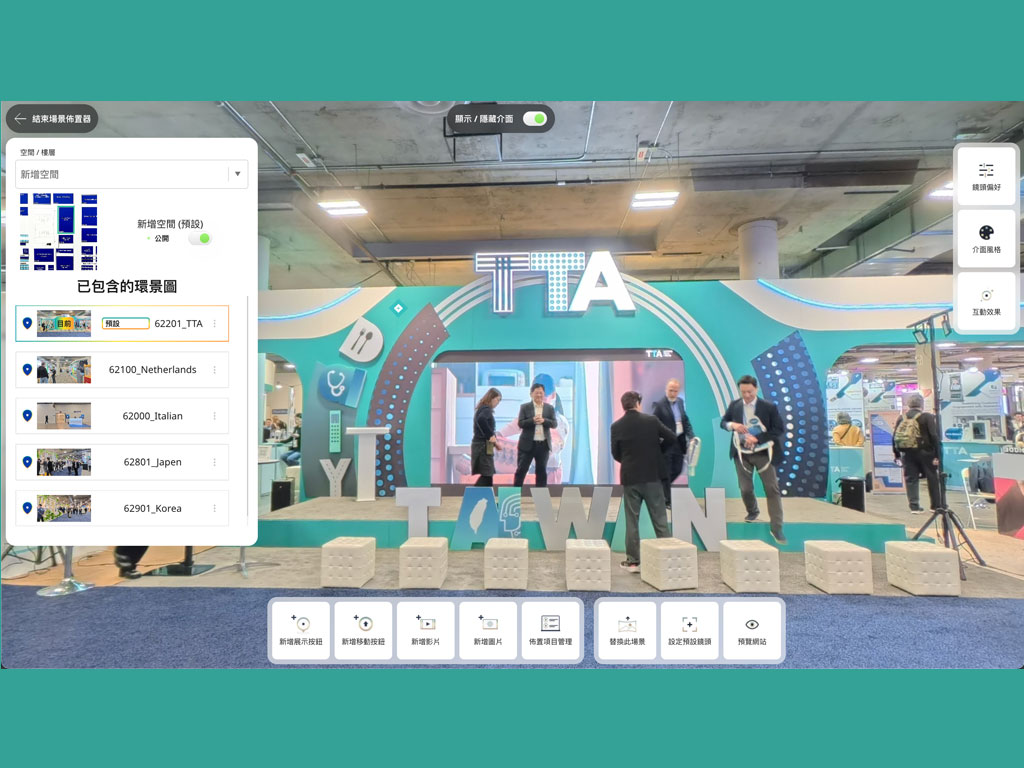1024x768 pixels.
Task: Click the 預設 default tag on 62201_TTA
Action: [x=125, y=323]
